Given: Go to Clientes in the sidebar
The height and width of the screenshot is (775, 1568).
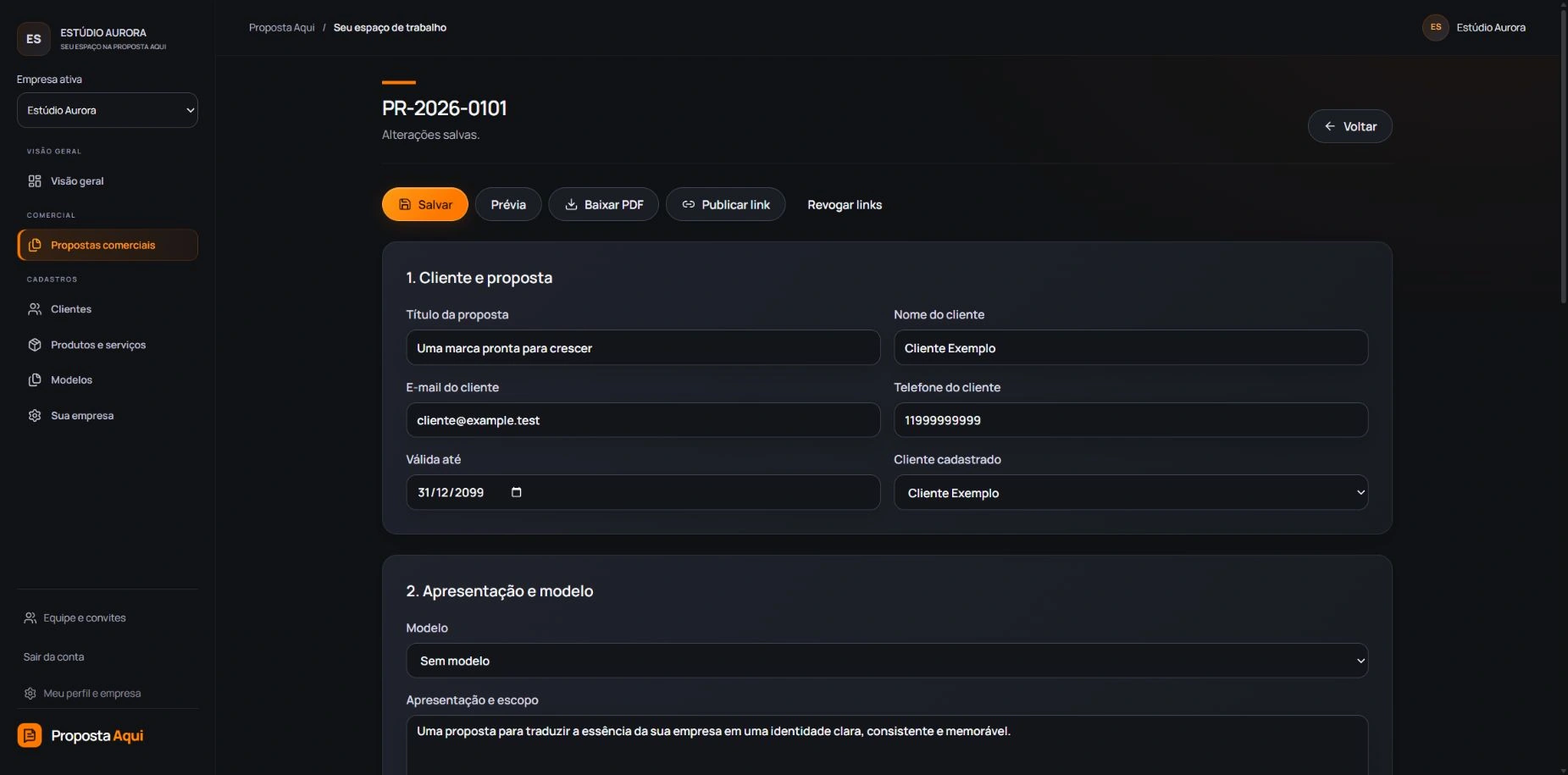Looking at the screenshot, I should pyautogui.click(x=108, y=309).
